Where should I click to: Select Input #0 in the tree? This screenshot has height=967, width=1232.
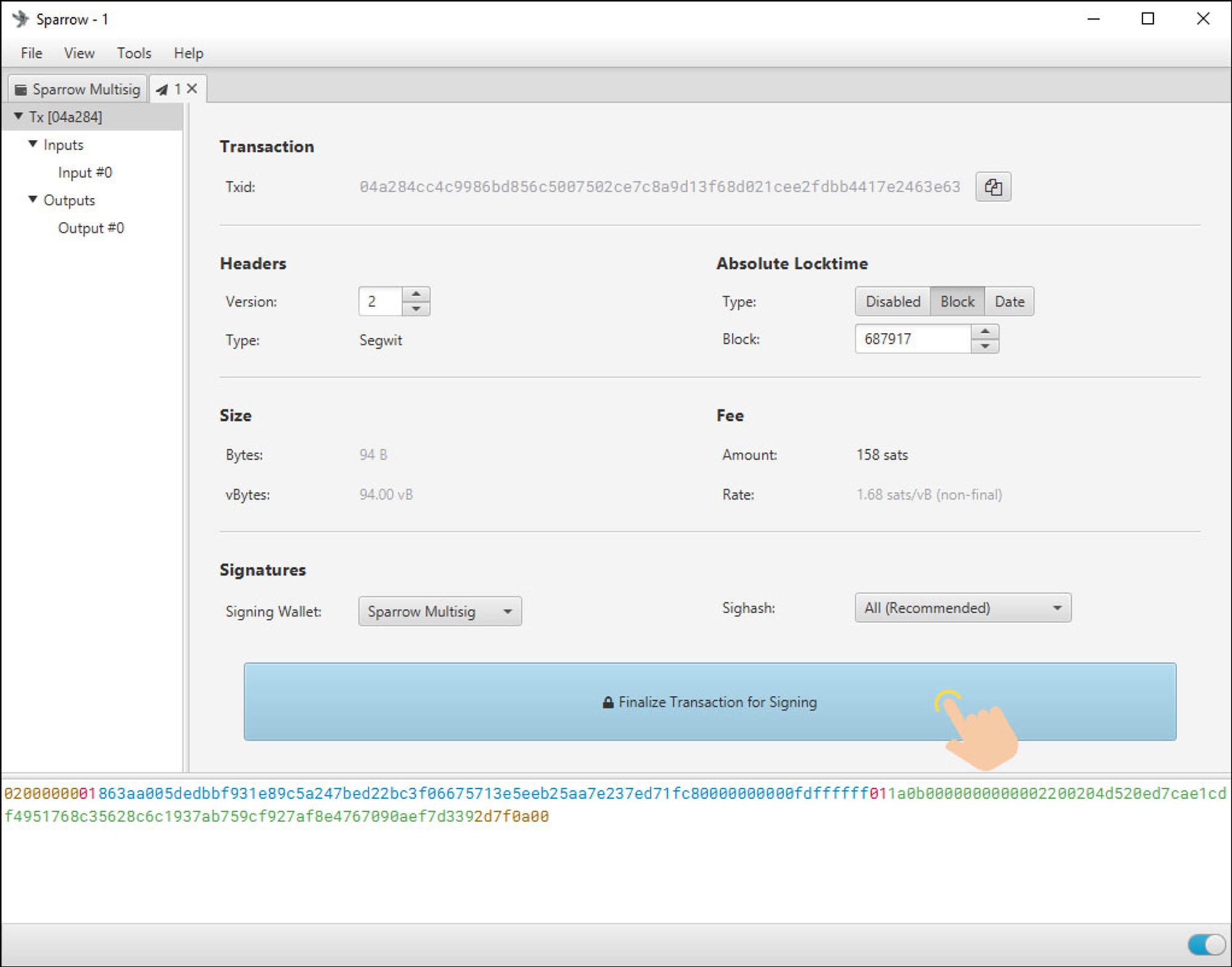pos(85,173)
